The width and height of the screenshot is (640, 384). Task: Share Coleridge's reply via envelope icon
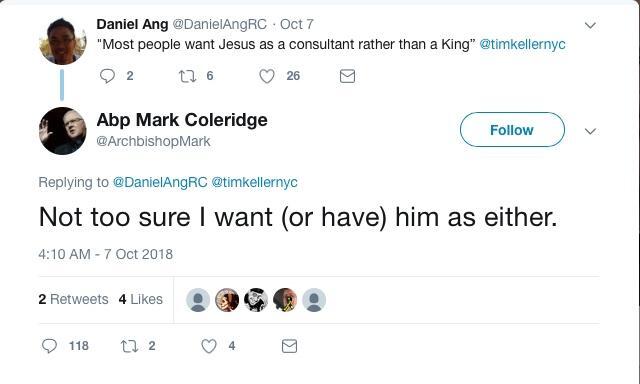pos(289,346)
